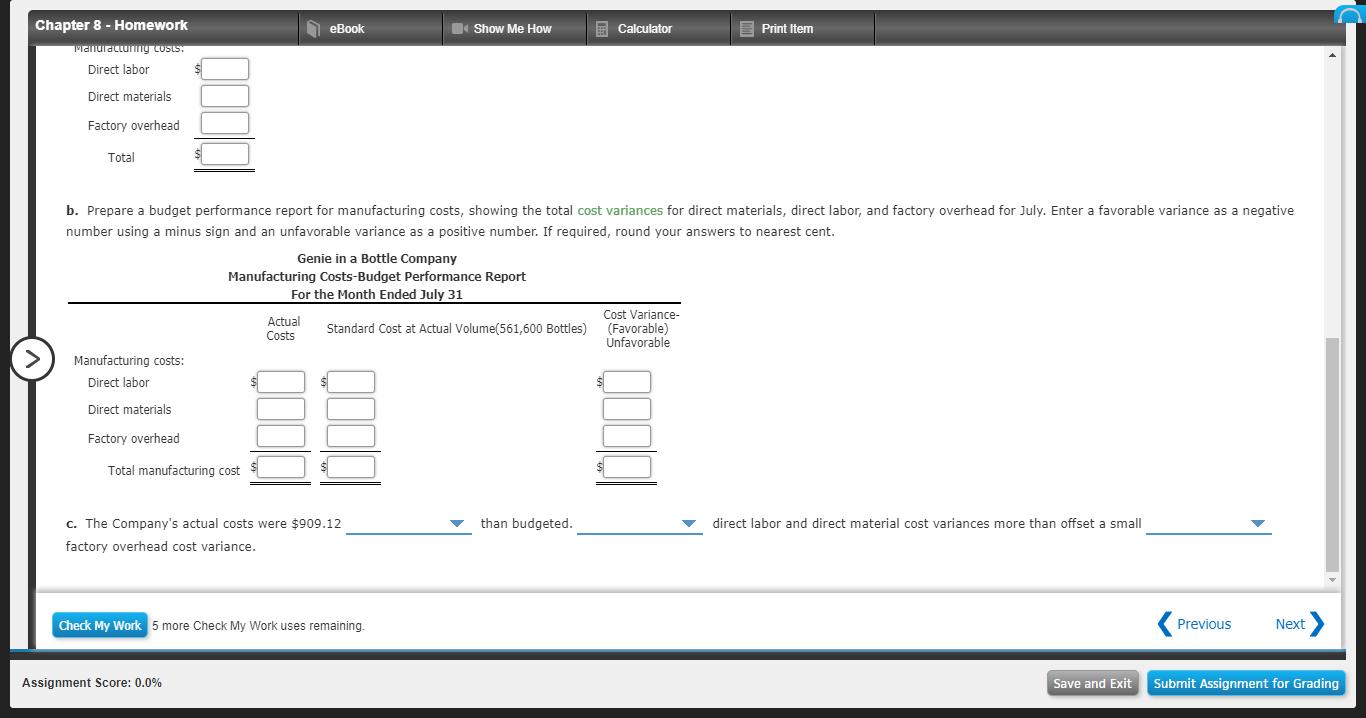Image resolution: width=1366 pixels, height=718 pixels.
Task: Click top section Factory overhead input field
Action: coord(225,123)
